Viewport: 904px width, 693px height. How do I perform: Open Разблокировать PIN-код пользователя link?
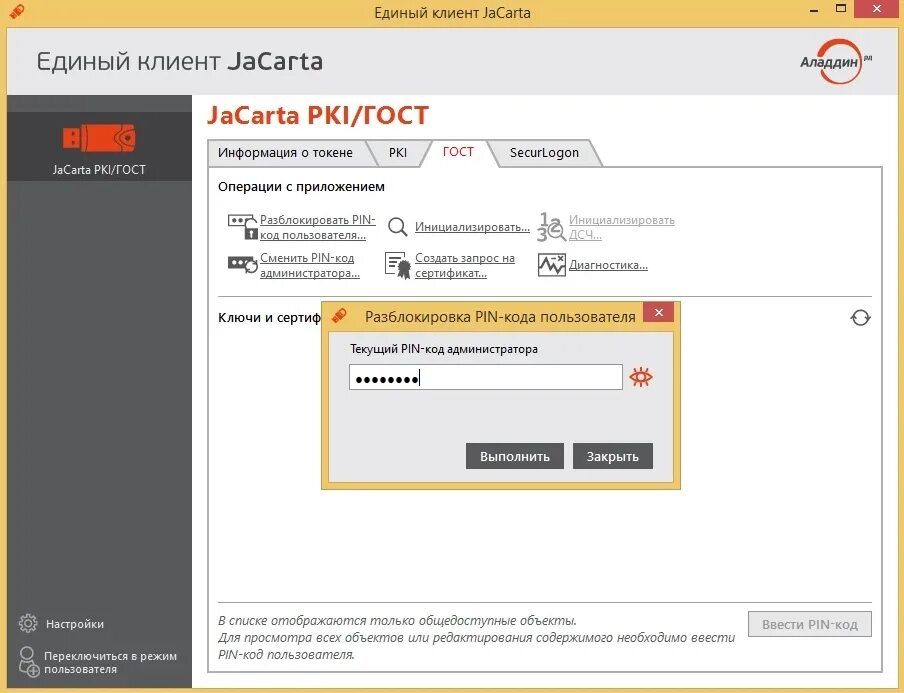(318, 227)
